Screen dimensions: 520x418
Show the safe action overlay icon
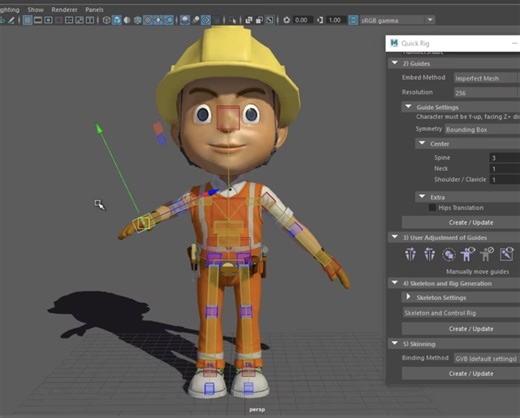coord(79,20)
